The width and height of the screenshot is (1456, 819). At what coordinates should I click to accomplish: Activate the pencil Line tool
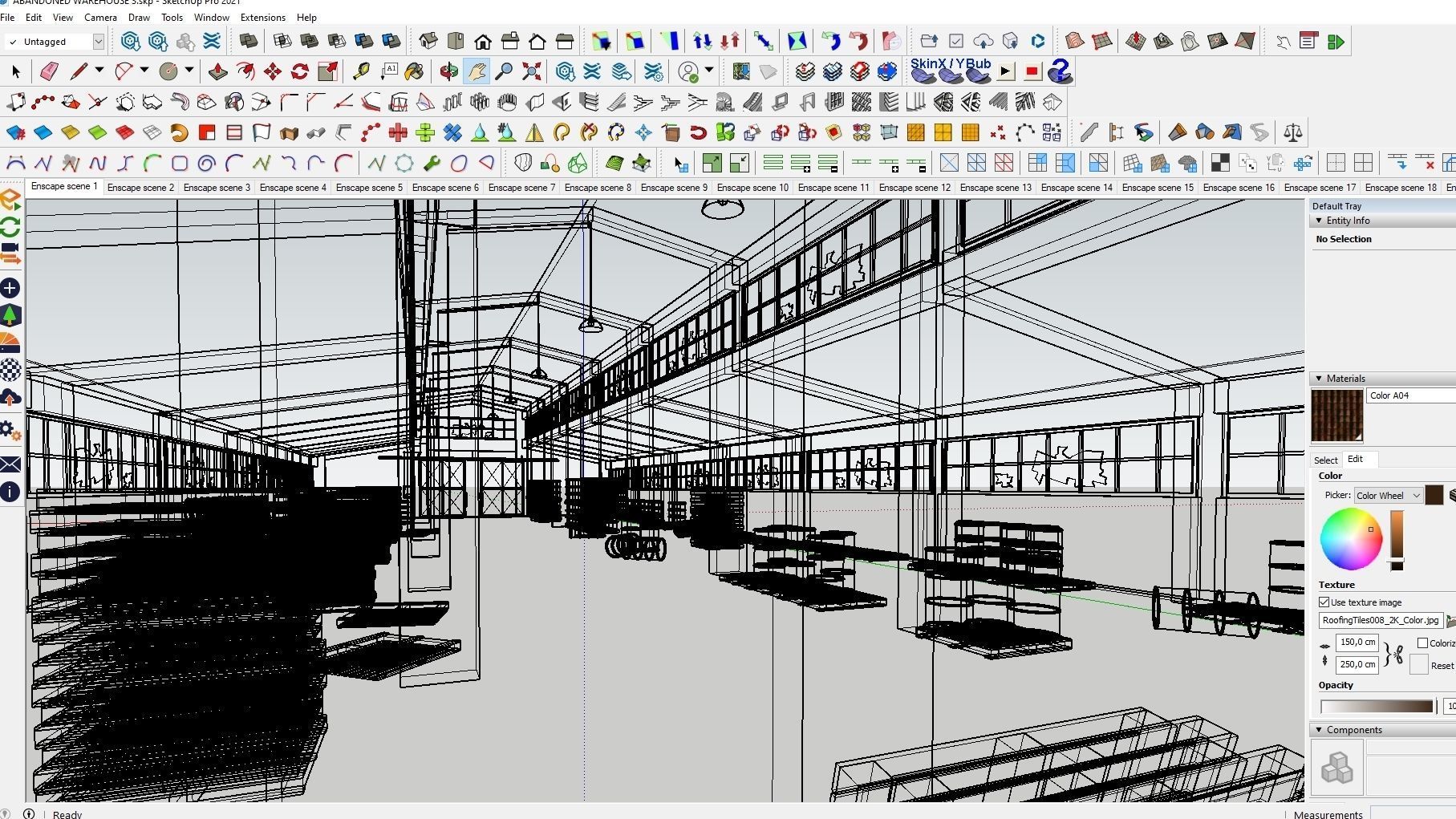78,72
